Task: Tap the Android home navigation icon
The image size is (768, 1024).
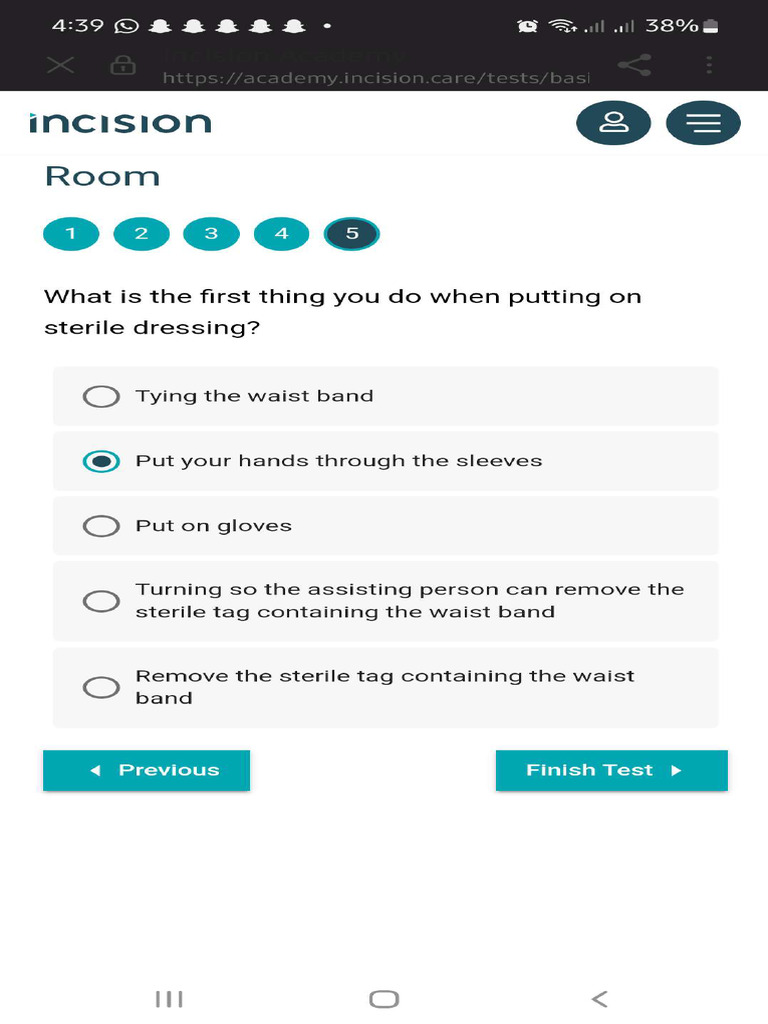Action: (x=384, y=999)
